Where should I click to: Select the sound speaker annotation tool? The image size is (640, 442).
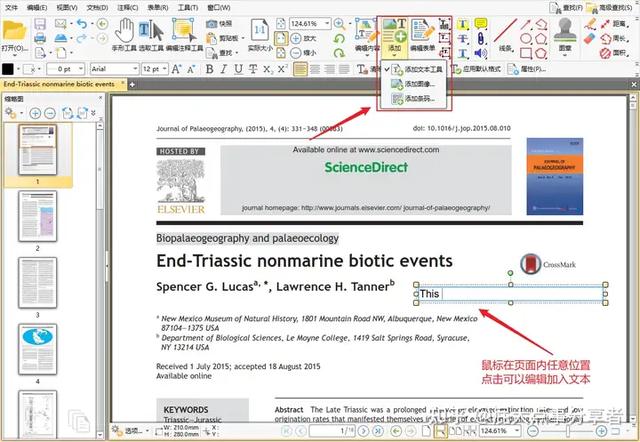point(481,53)
